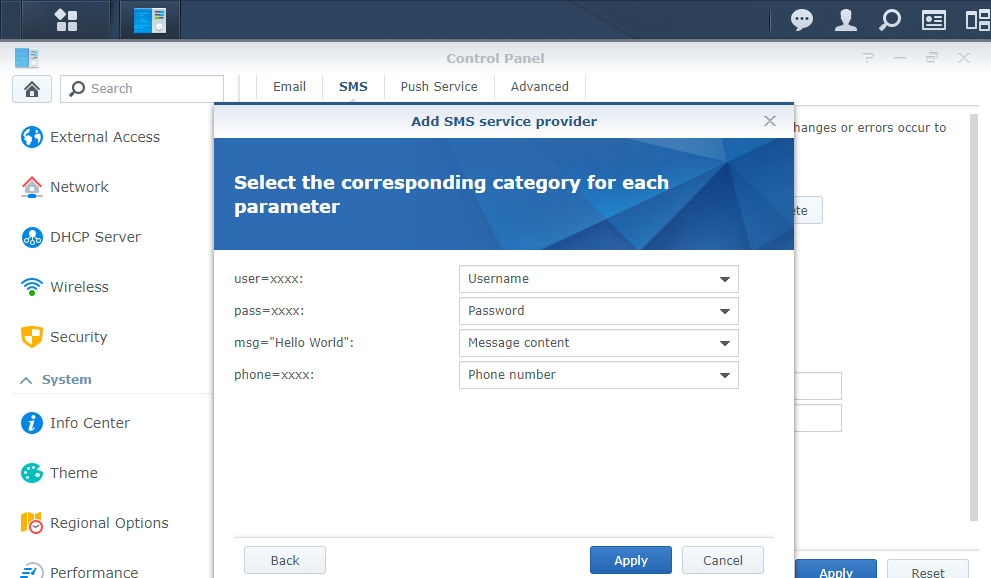Image resolution: width=991 pixels, height=578 pixels.
Task: Click the dialog's Cancel button
Action: click(723, 560)
